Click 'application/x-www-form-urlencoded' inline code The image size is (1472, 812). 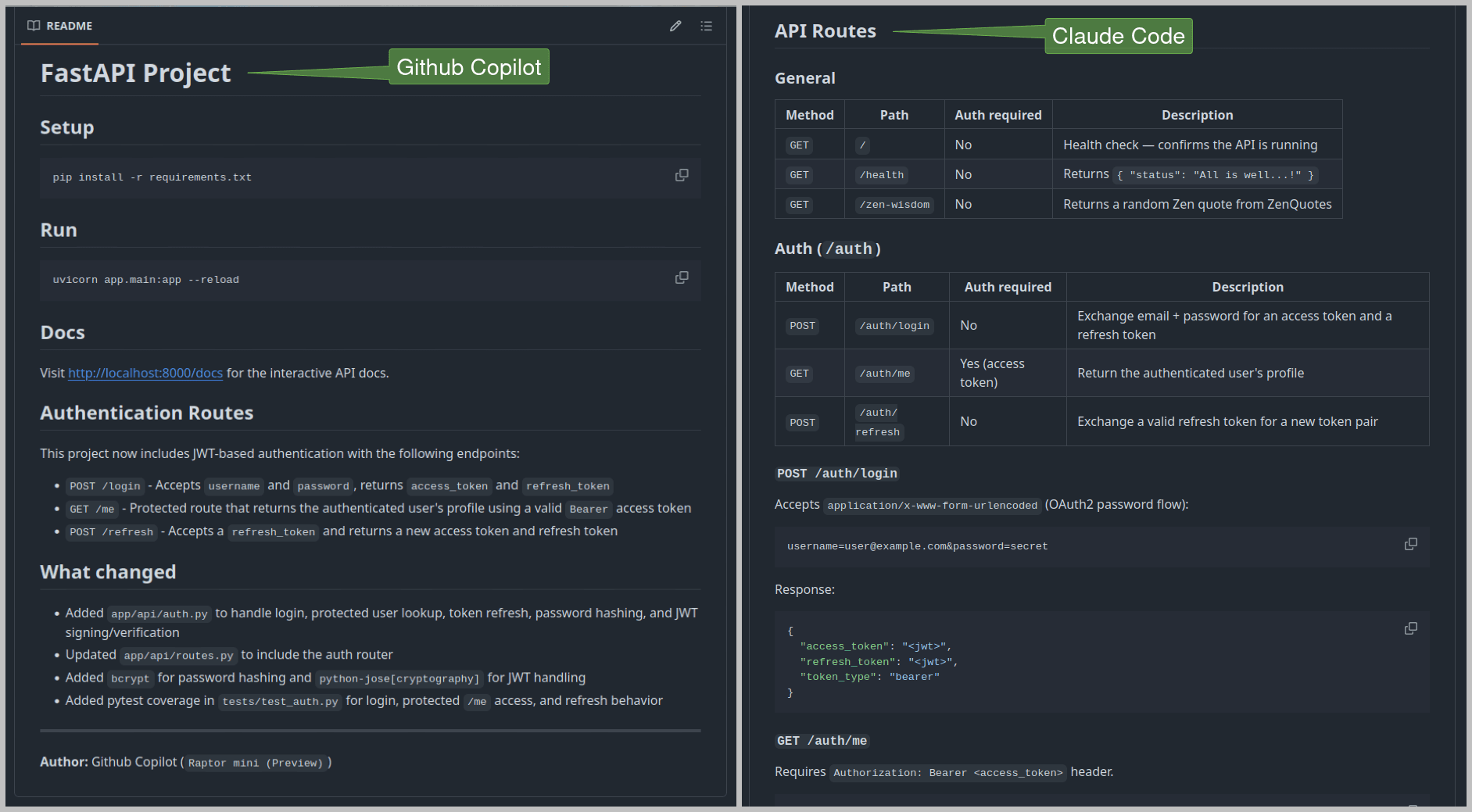(x=933, y=506)
